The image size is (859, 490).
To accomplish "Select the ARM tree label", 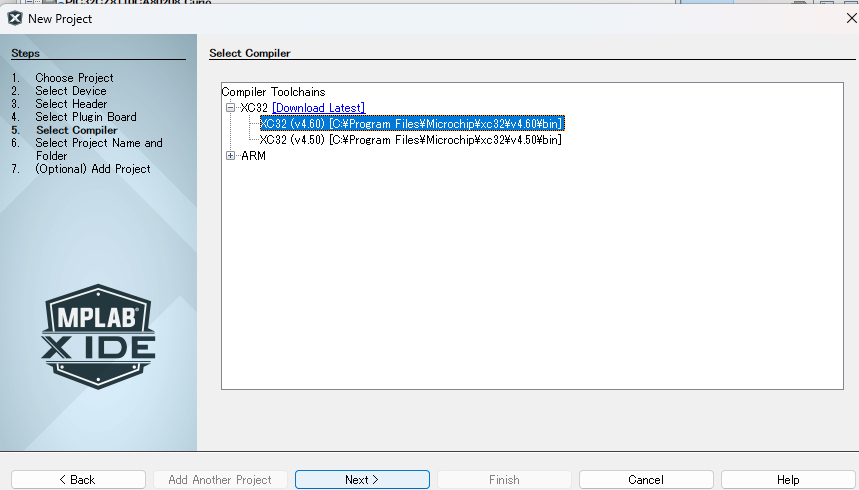I will click(253, 155).
